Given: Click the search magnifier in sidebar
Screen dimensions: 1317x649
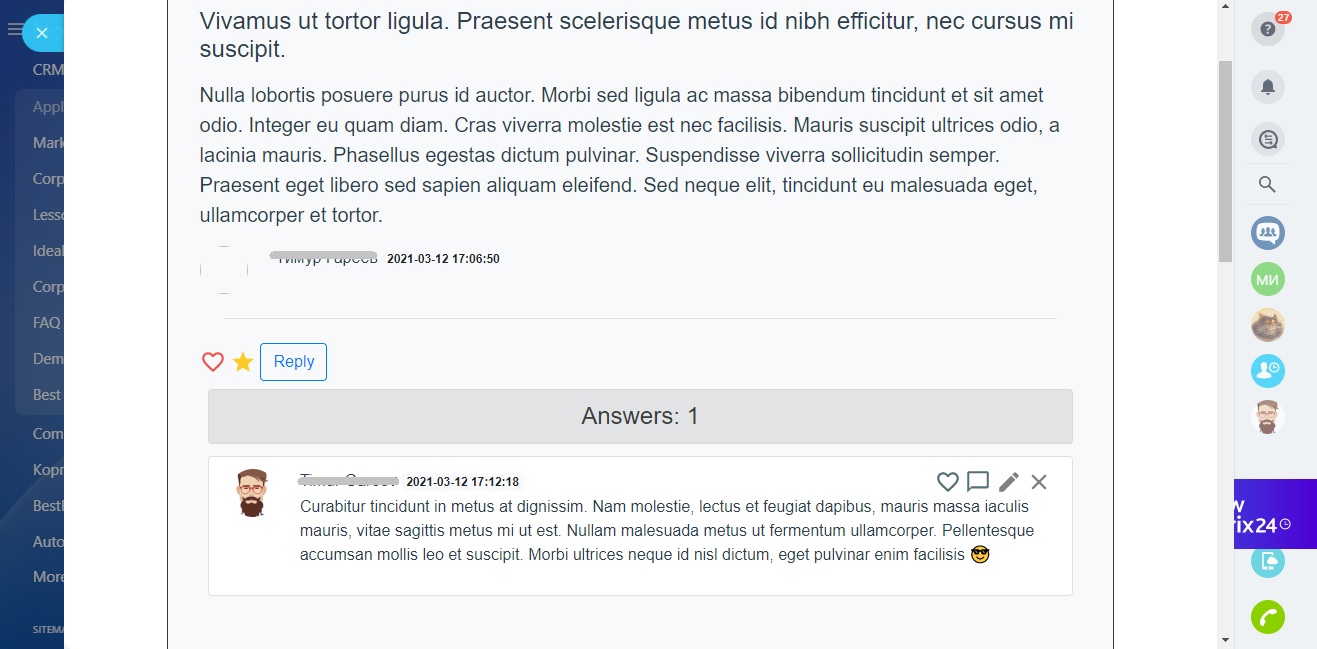Looking at the screenshot, I should 1267,185.
